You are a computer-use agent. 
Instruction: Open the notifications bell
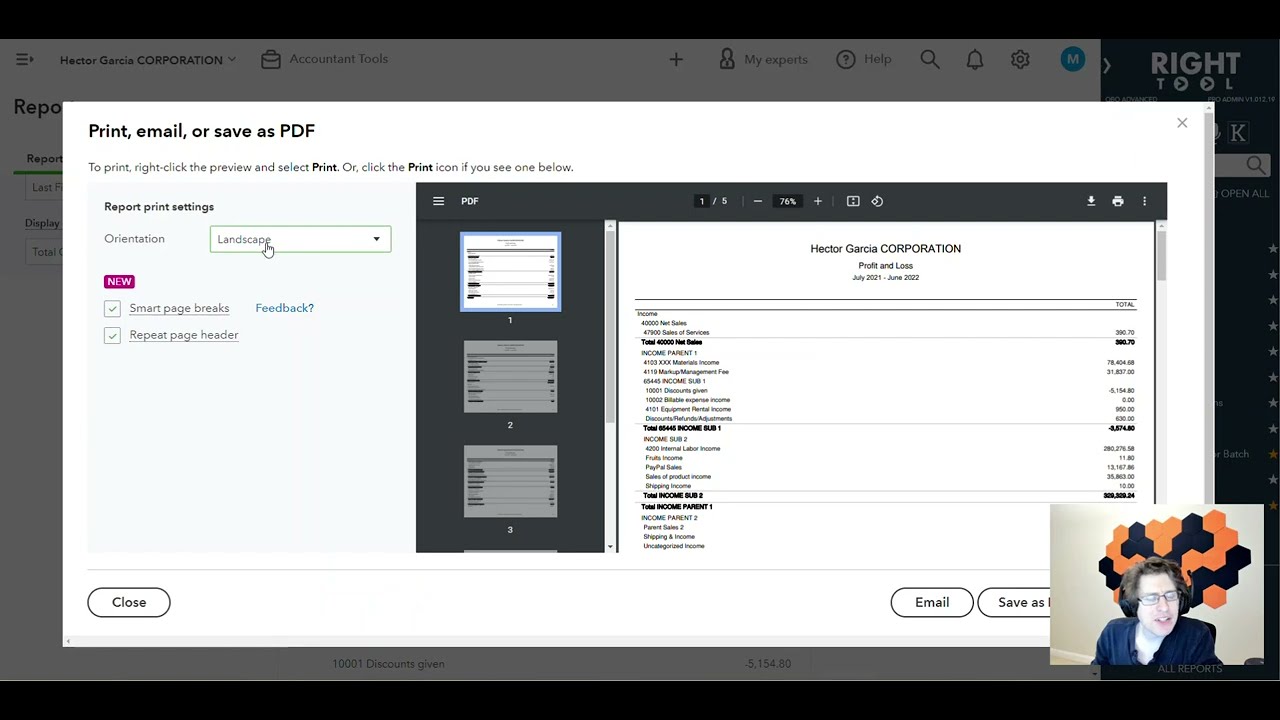pos(975,60)
